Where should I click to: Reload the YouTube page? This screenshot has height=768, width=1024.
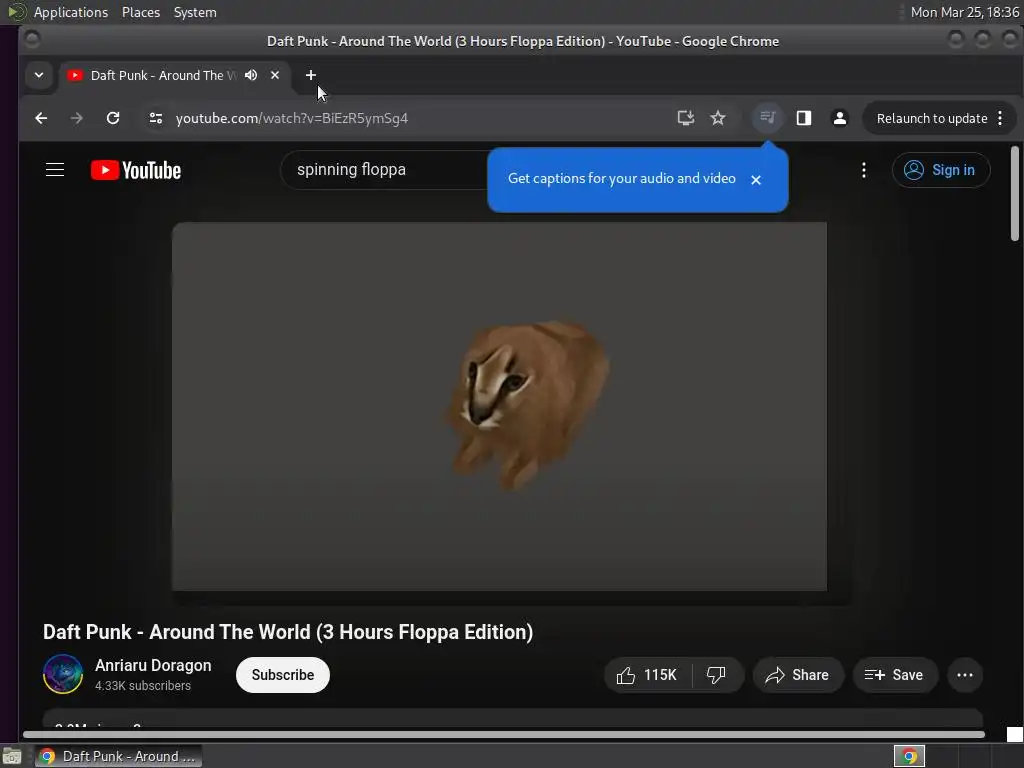(x=113, y=118)
